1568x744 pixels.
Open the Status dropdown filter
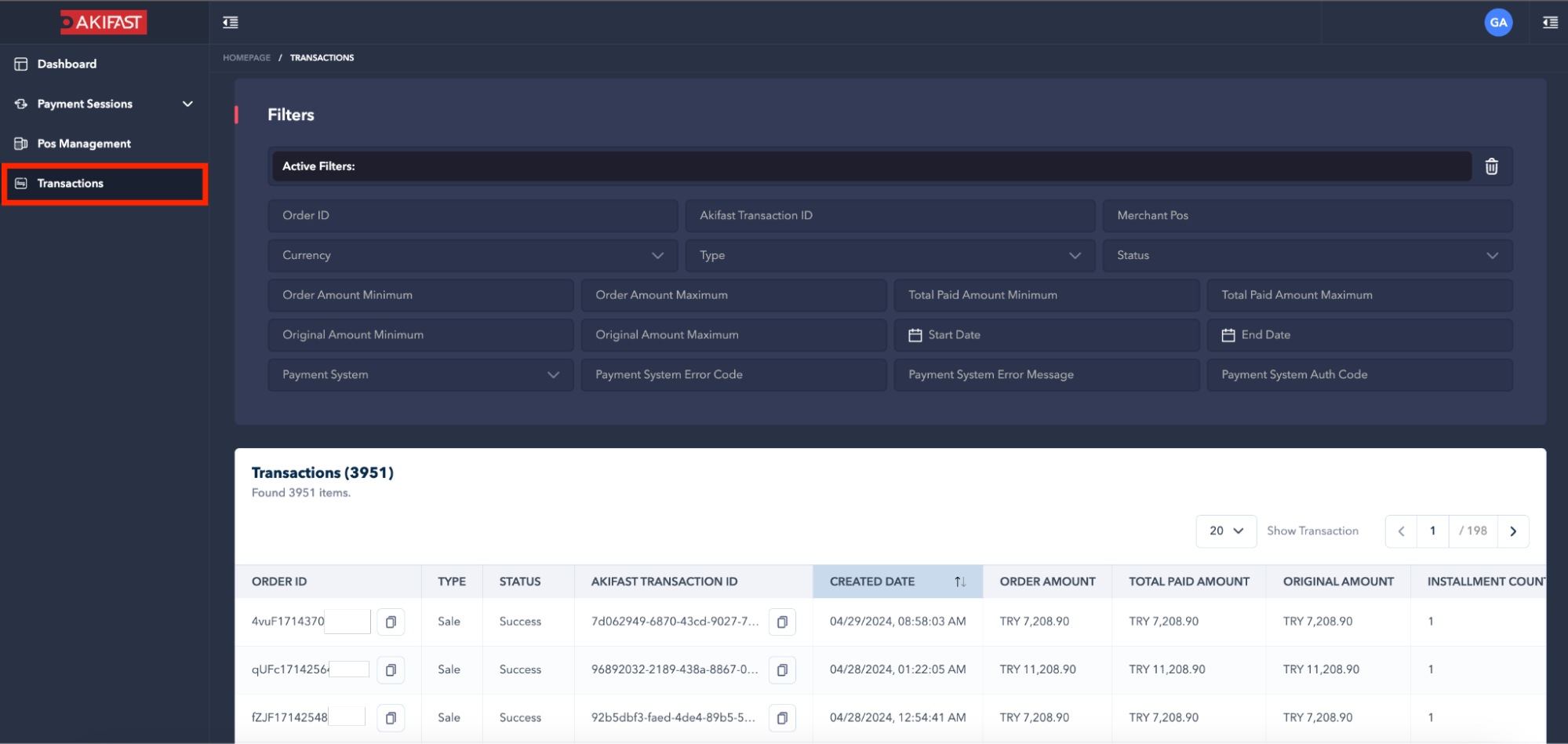(1307, 255)
